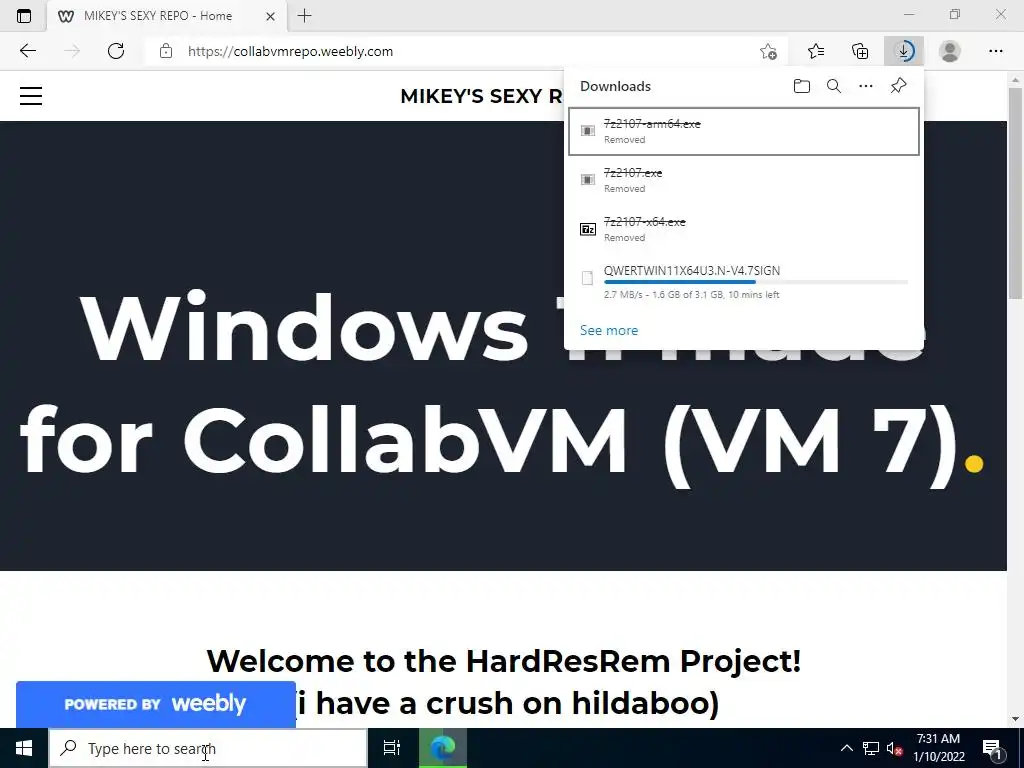Add this page to favorites star icon
This screenshot has width=1024, height=768.
pos(769,51)
